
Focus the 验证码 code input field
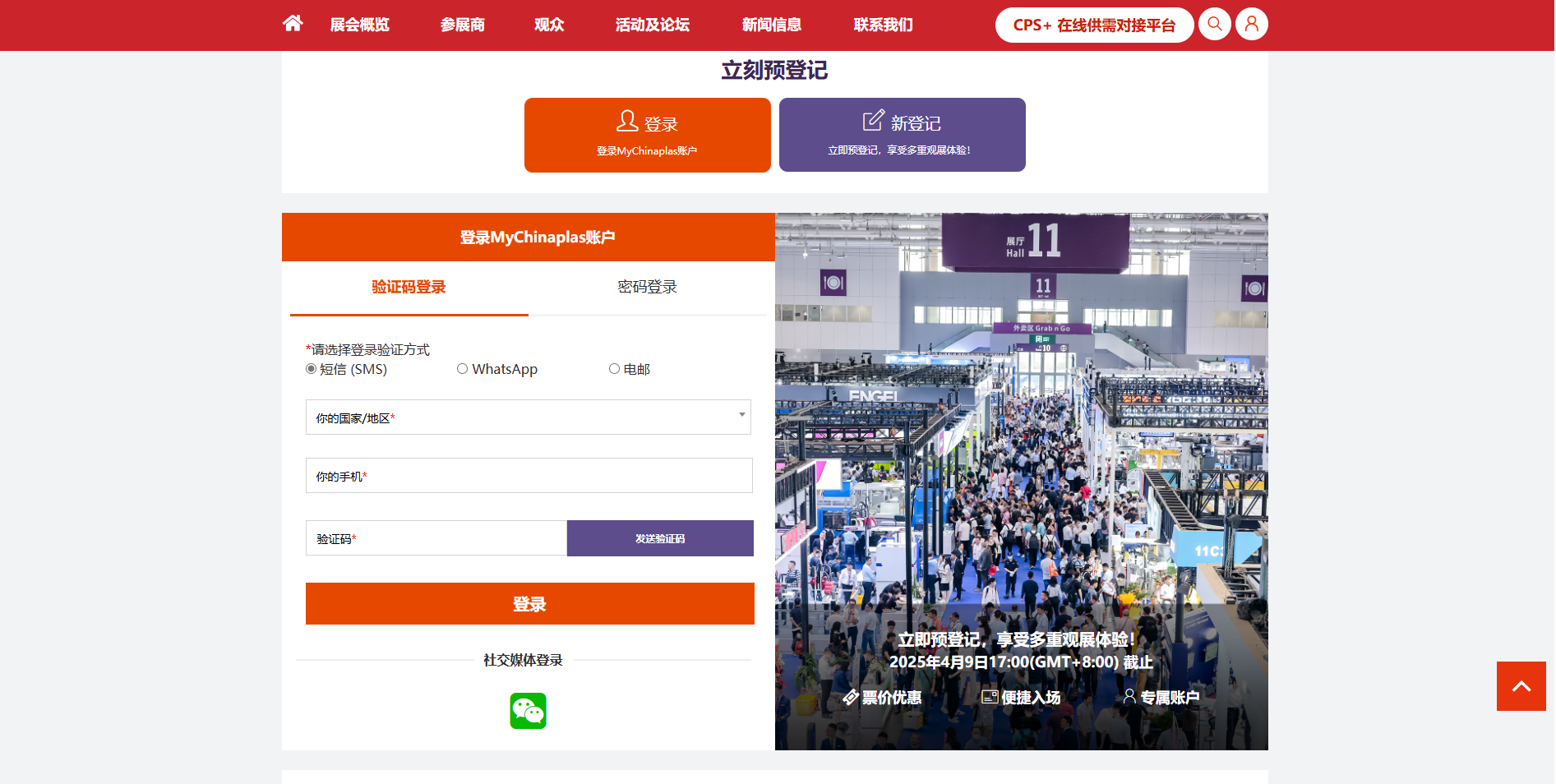tap(436, 538)
